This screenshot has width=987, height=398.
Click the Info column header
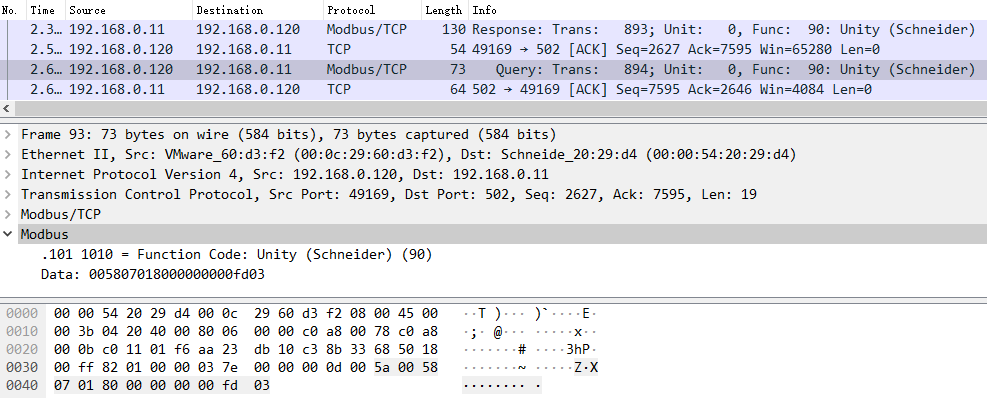[727, 9]
